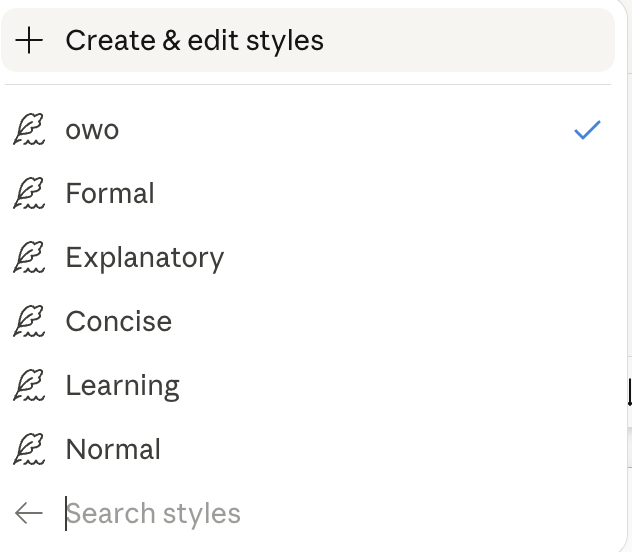Switch to the Normal style

300,450
